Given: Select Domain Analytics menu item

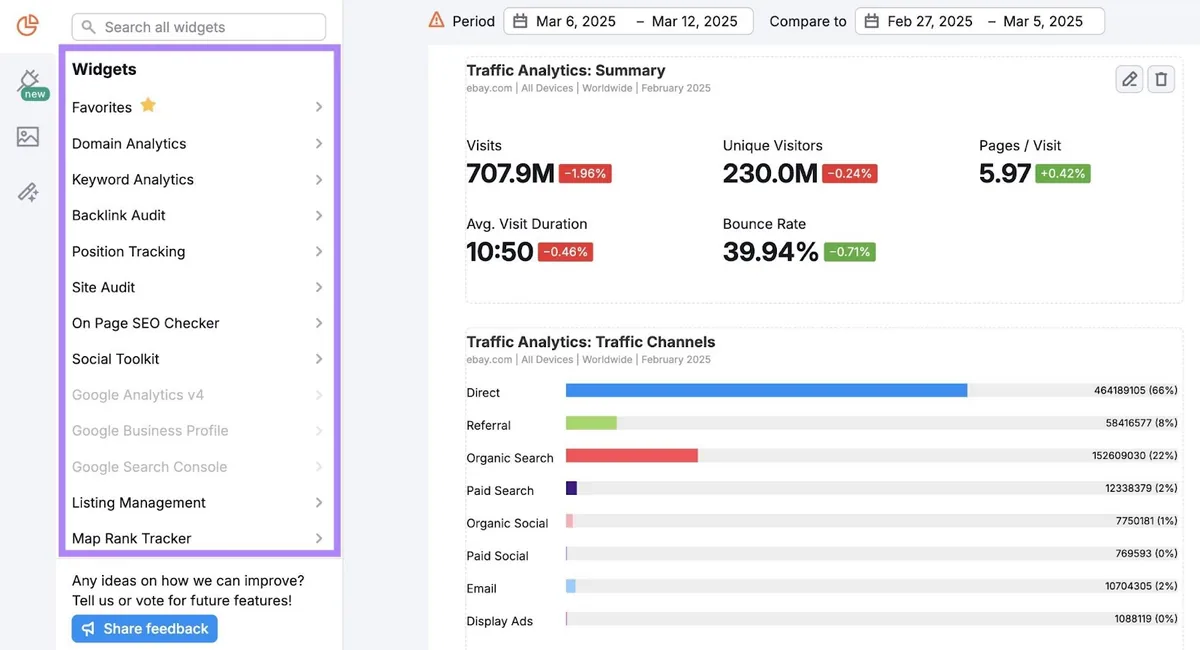Looking at the screenshot, I should tap(129, 144).
